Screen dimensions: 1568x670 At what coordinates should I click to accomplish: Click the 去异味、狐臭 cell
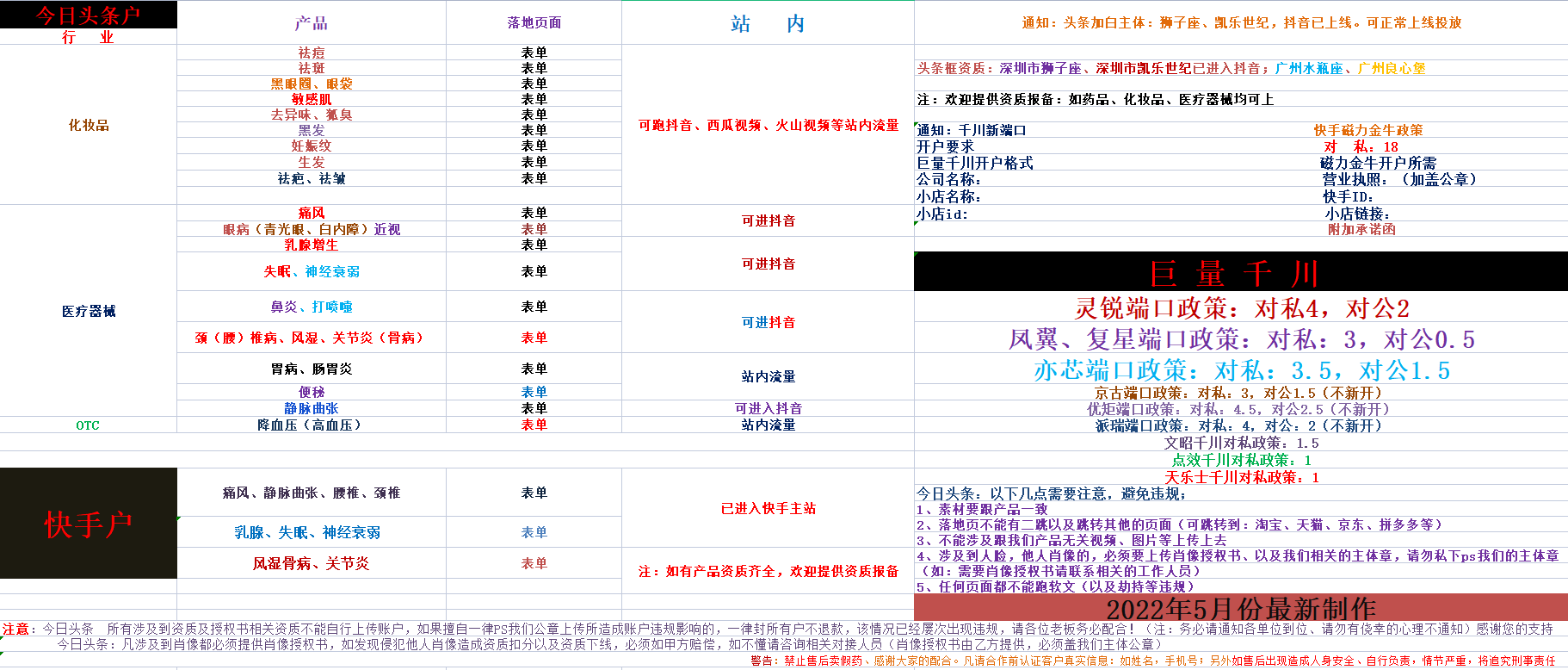point(312,115)
